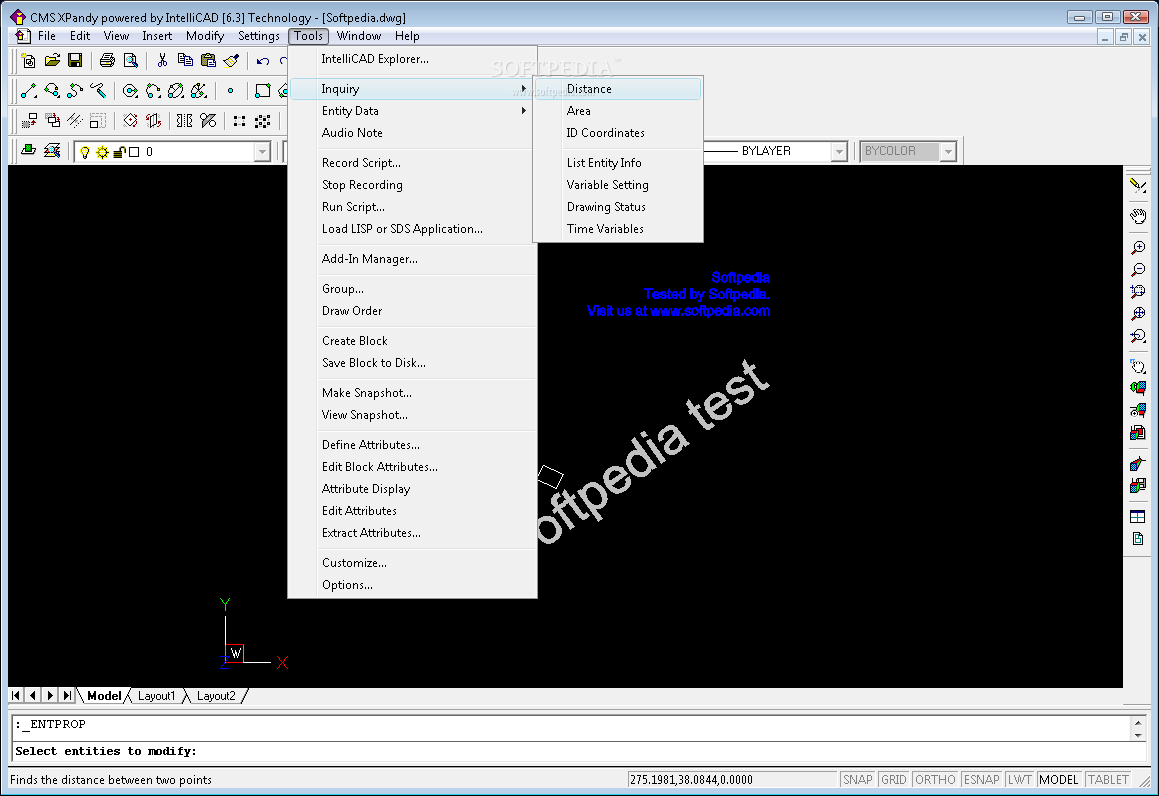Image resolution: width=1159 pixels, height=796 pixels.
Task: Click the Rotate entities icon
Action: click(131, 120)
